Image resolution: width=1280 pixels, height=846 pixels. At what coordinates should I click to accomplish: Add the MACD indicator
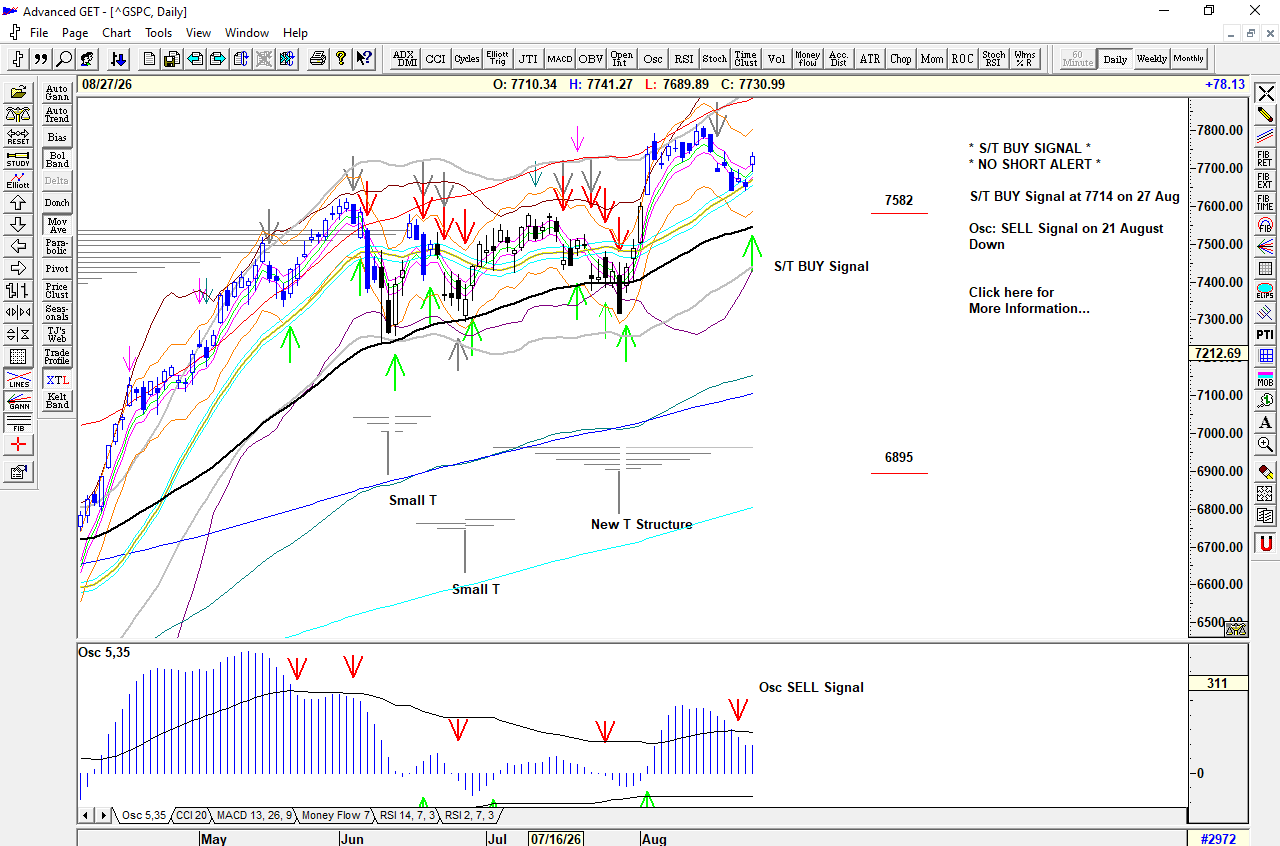tap(560, 59)
